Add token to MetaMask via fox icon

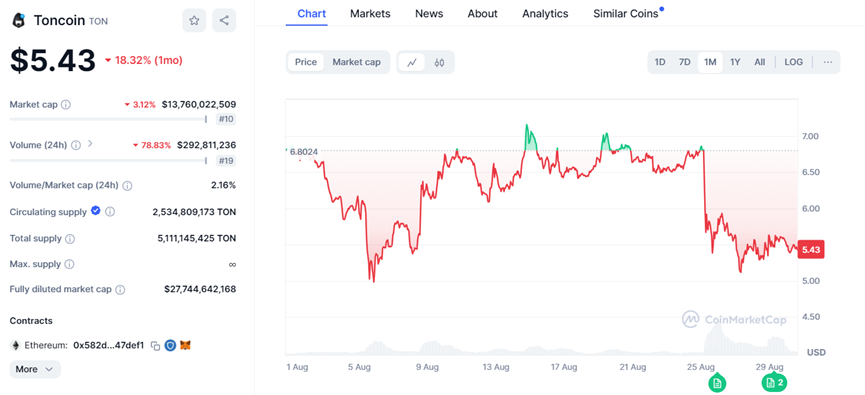pyautogui.click(x=186, y=345)
